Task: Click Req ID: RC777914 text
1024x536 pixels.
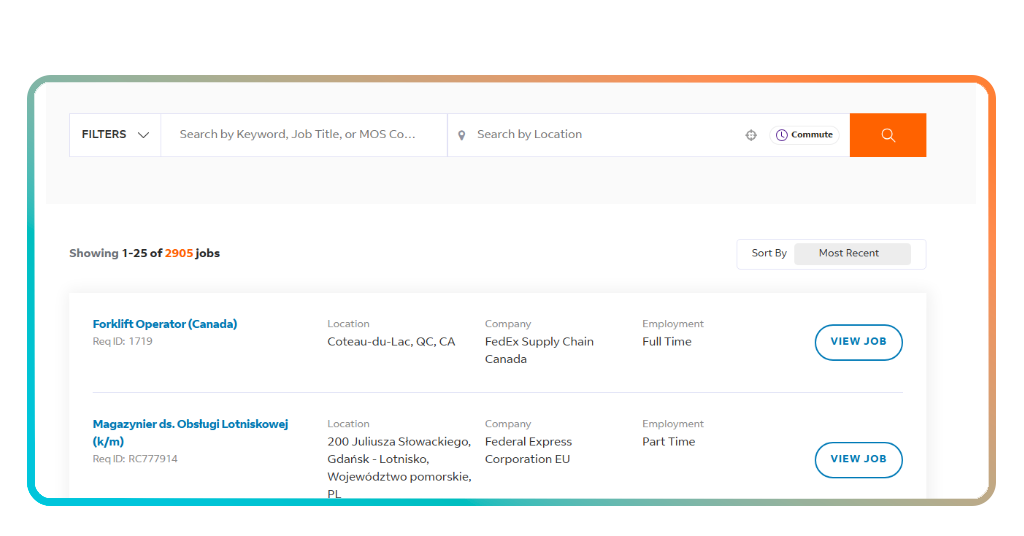Action: [135, 459]
